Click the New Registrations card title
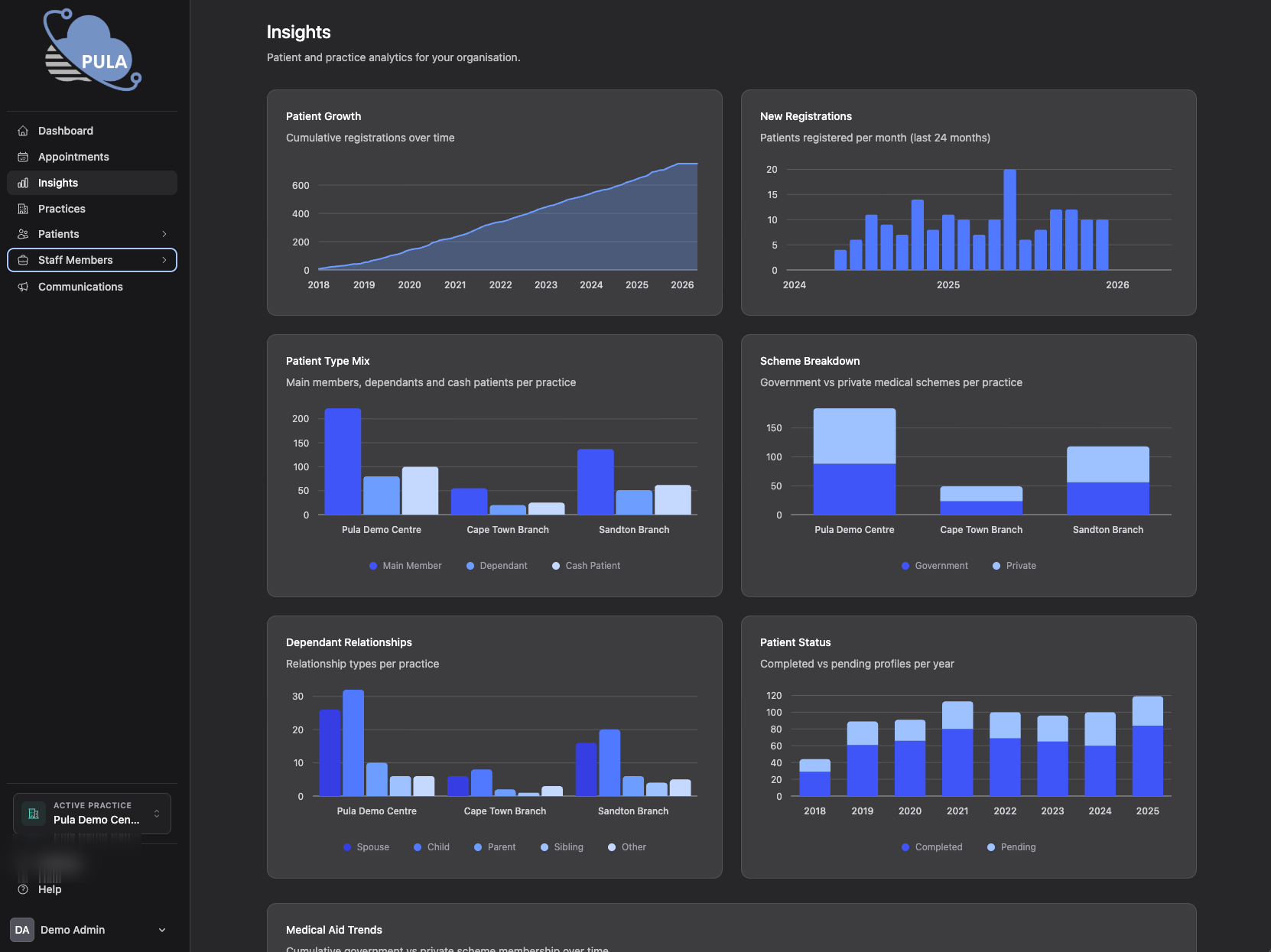The width and height of the screenshot is (1271, 952). 806,116
